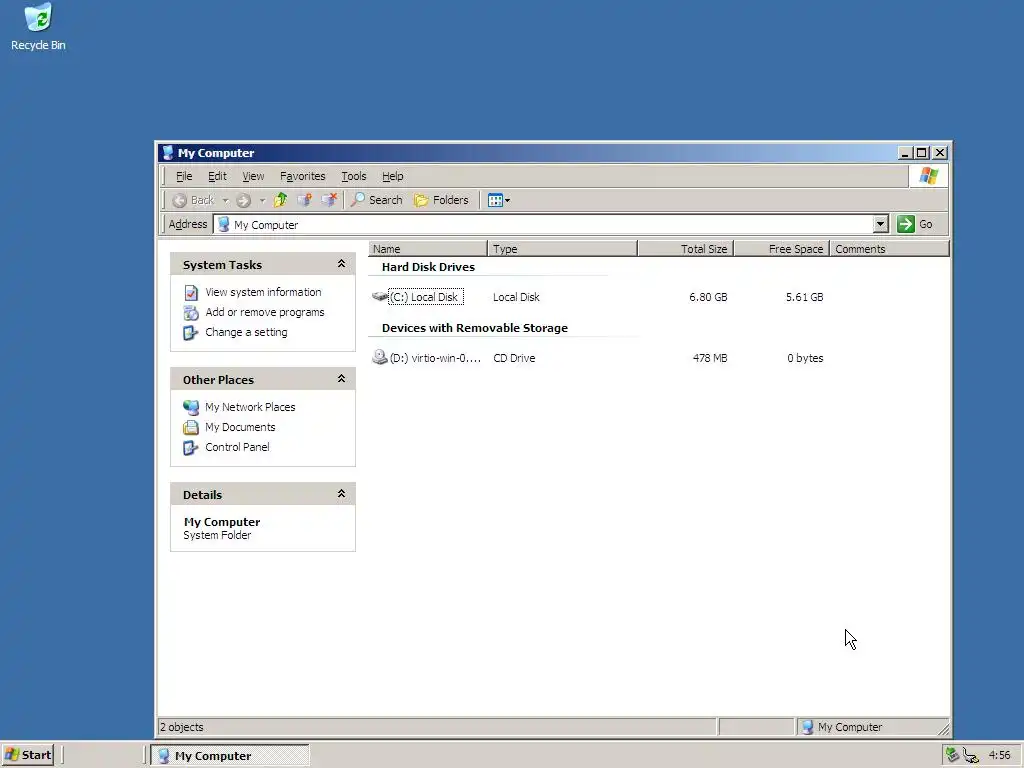This screenshot has width=1024, height=768.
Task: Click Devices with Removable Storage heading
Action: click(x=475, y=328)
